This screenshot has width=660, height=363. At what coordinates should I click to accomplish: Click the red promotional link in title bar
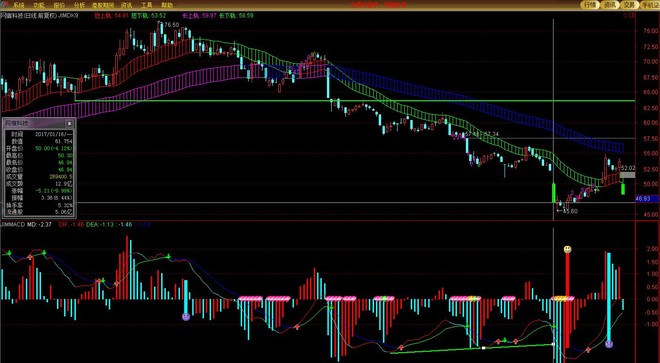pos(379,5)
